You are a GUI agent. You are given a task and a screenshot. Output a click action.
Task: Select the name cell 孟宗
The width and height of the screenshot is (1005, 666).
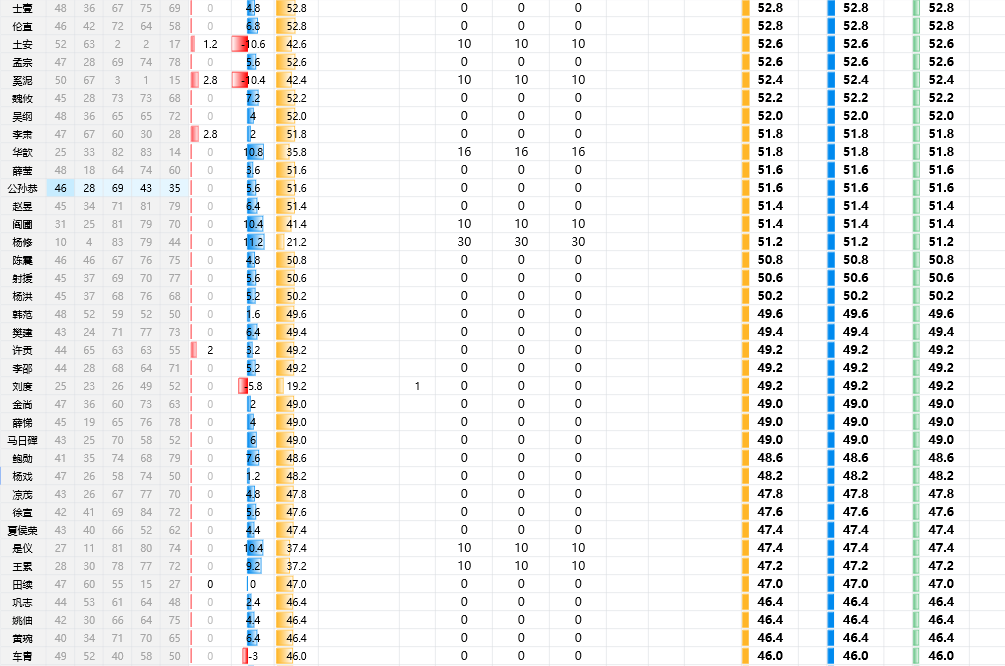pyautogui.click(x=22, y=62)
